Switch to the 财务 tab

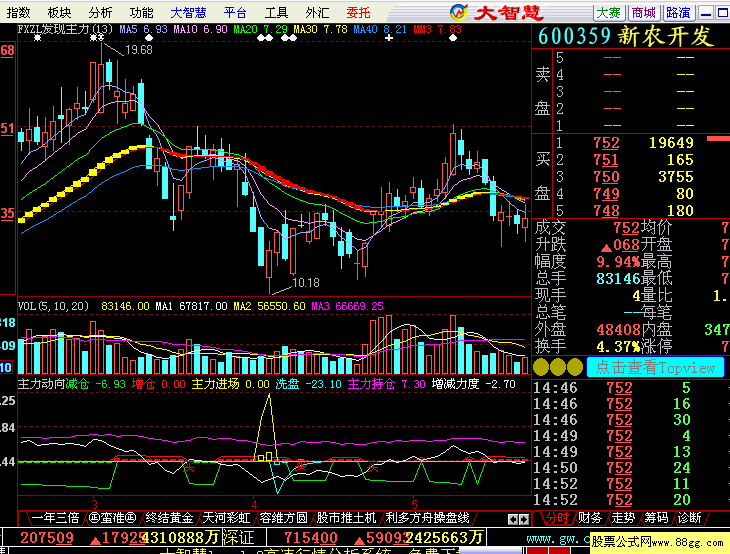click(590, 518)
